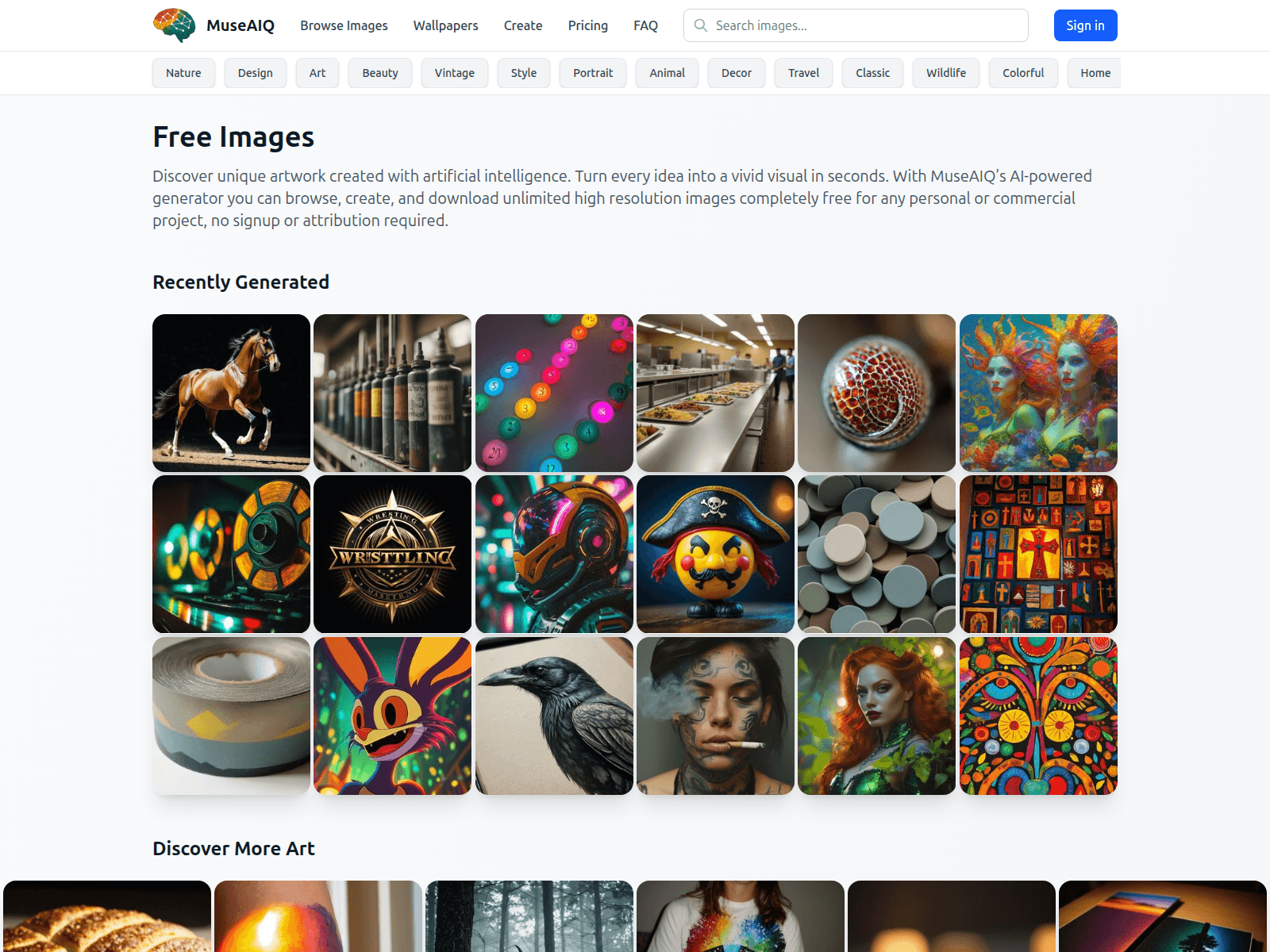The height and width of the screenshot is (952, 1270).
Task: Choose the Portrait category
Action: coord(592,72)
